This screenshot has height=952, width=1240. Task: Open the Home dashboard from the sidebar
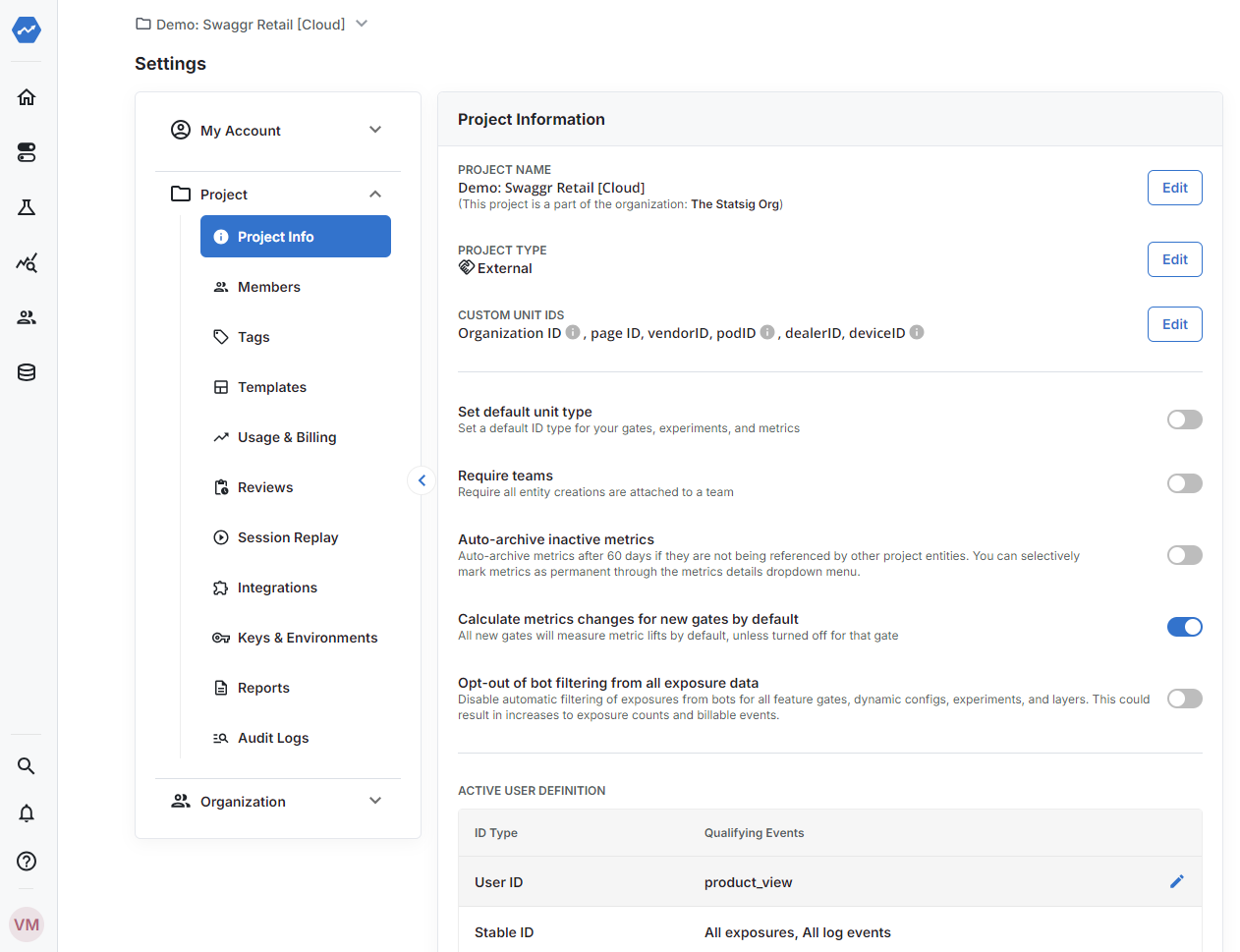tap(26, 96)
